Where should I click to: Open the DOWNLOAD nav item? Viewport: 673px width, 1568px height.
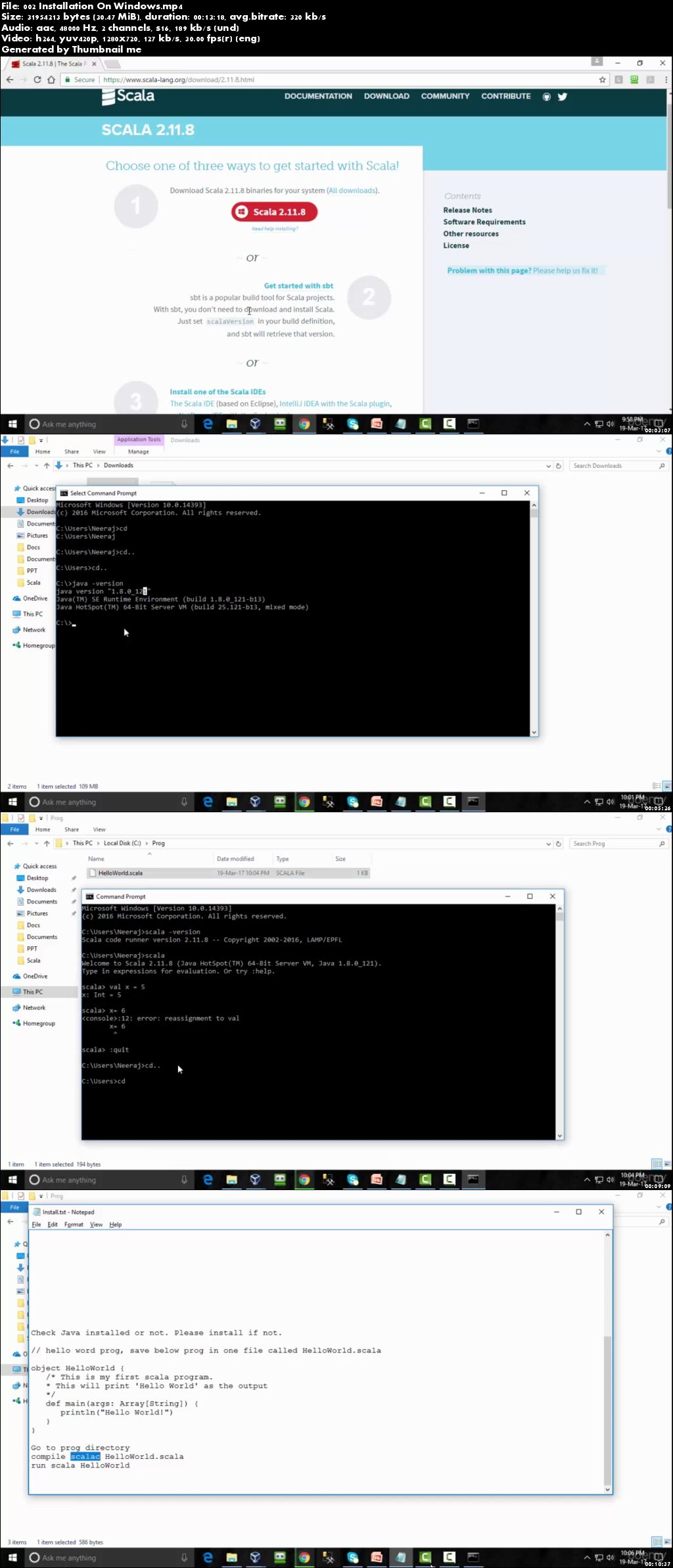(386, 96)
